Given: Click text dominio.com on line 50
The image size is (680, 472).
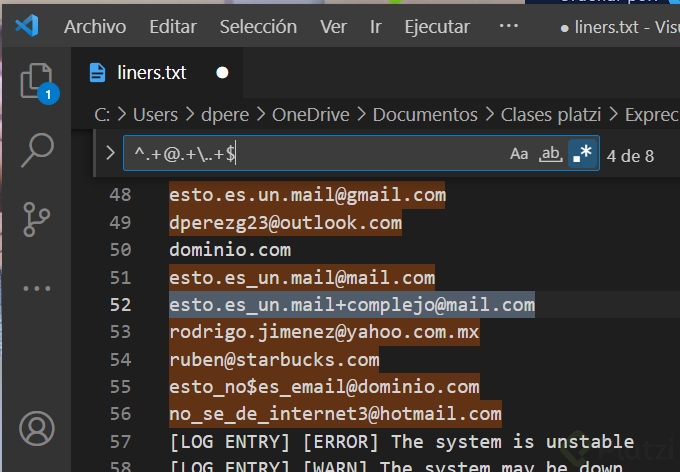Looking at the screenshot, I should 230,250.
